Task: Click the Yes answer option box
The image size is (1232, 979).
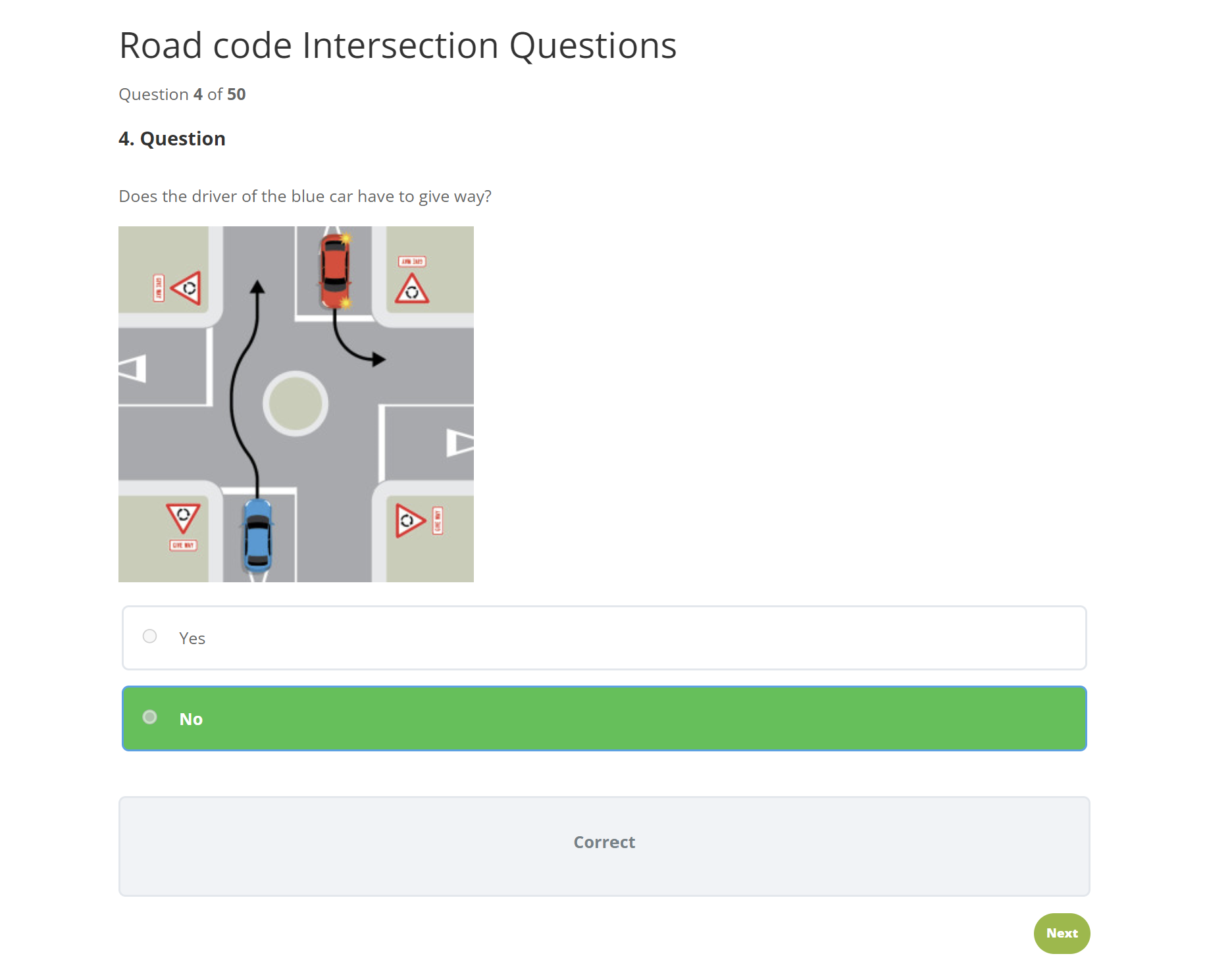Action: (604, 638)
